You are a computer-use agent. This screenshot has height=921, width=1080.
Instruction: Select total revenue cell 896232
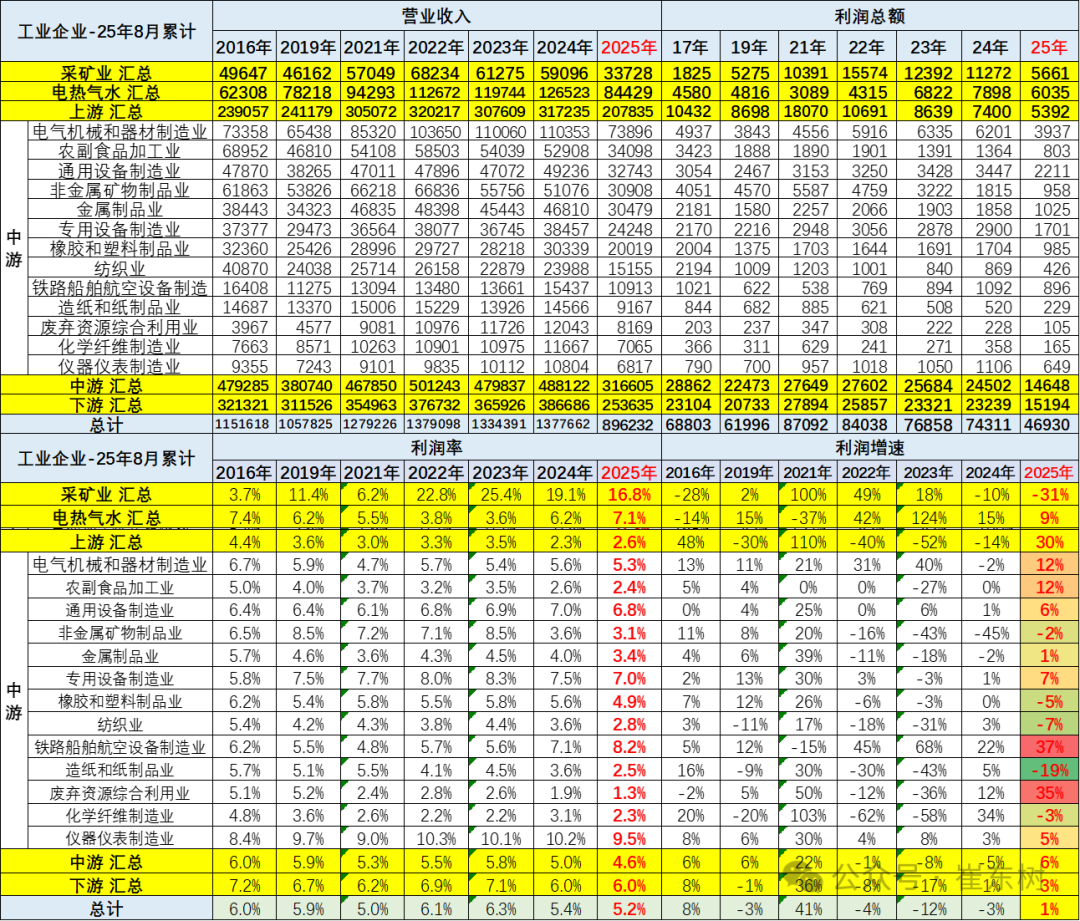(629, 424)
